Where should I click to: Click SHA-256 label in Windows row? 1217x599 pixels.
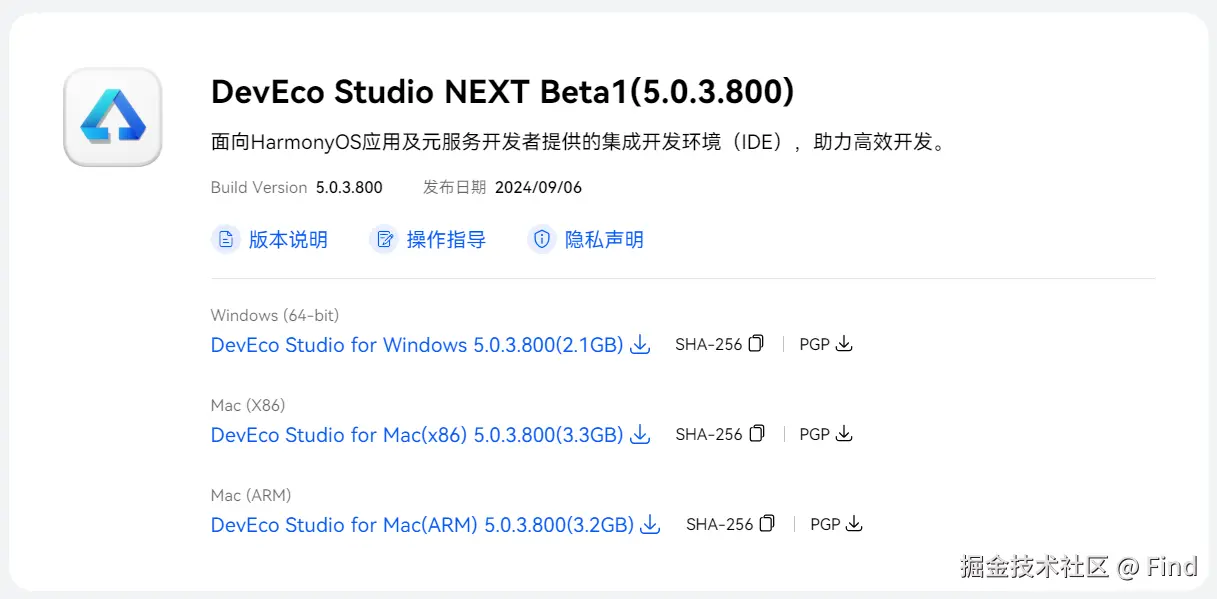pos(709,344)
